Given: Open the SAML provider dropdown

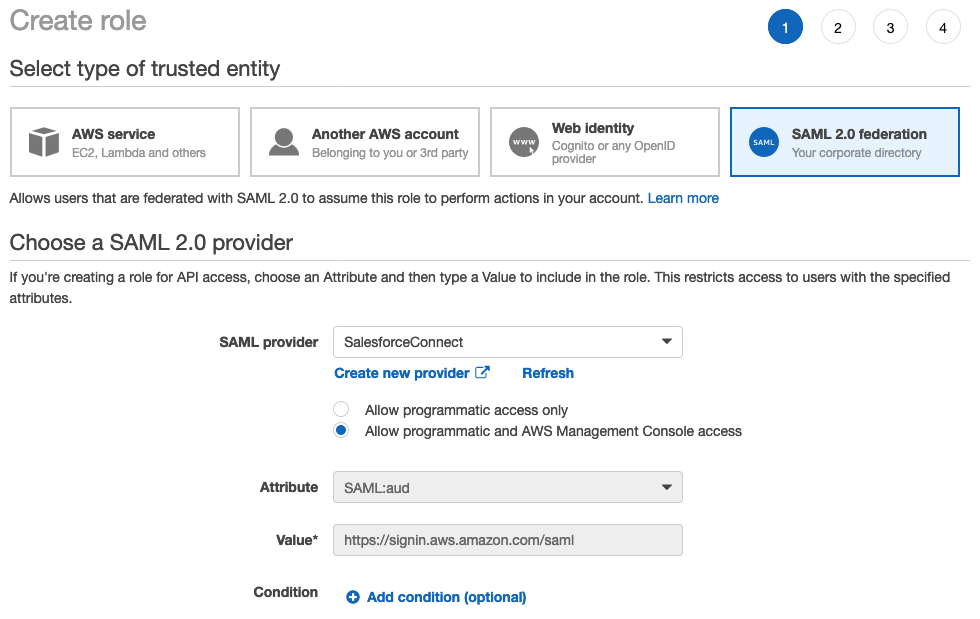Looking at the screenshot, I should pyautogui.click(x=508, y=342).
